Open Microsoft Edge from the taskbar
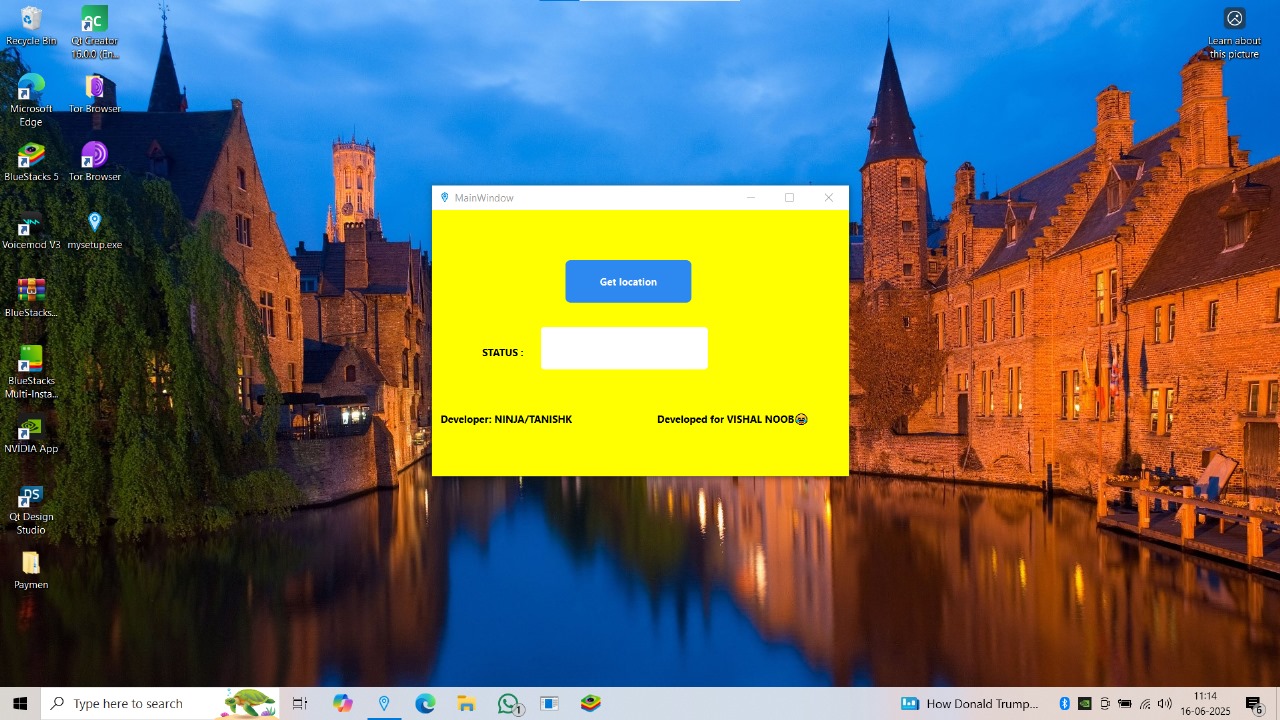Image resolution: width=1280 pixels, height=720 pixels. [x=425, y=703]
